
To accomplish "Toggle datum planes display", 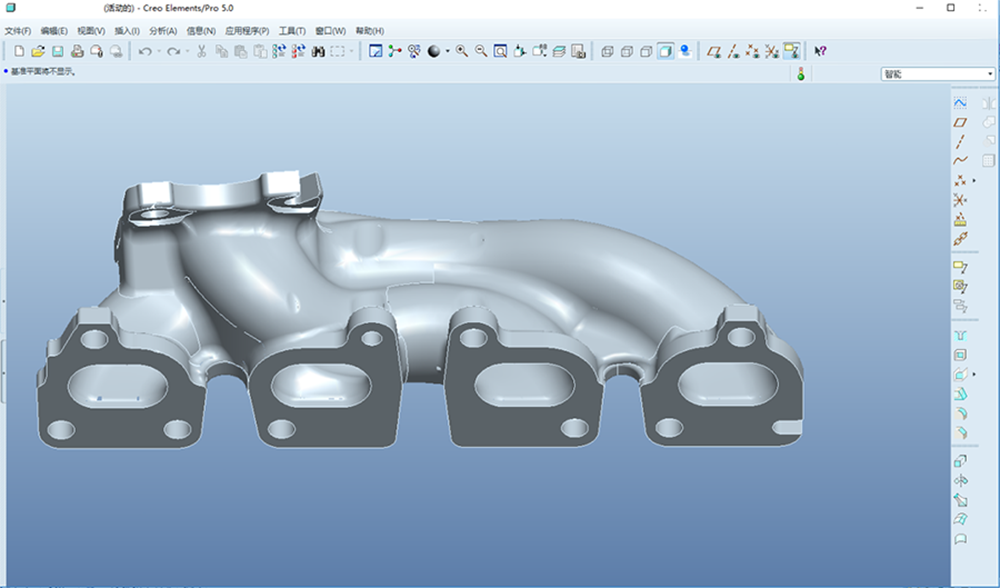I will click(714, 51).
